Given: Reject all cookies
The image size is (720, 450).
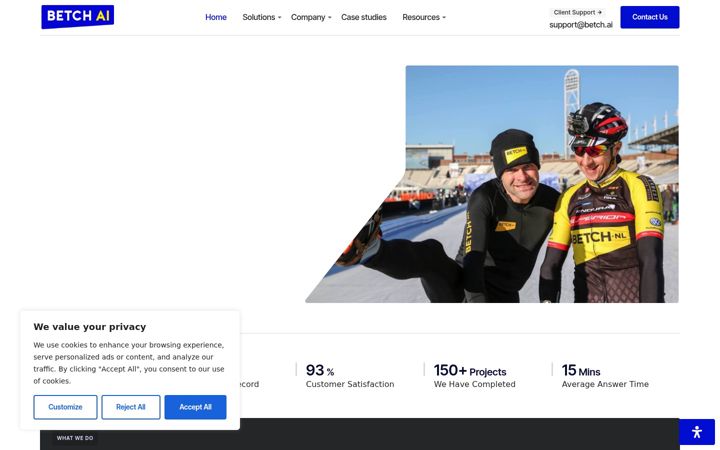Looking at the screenshot, I should point(131,407).
